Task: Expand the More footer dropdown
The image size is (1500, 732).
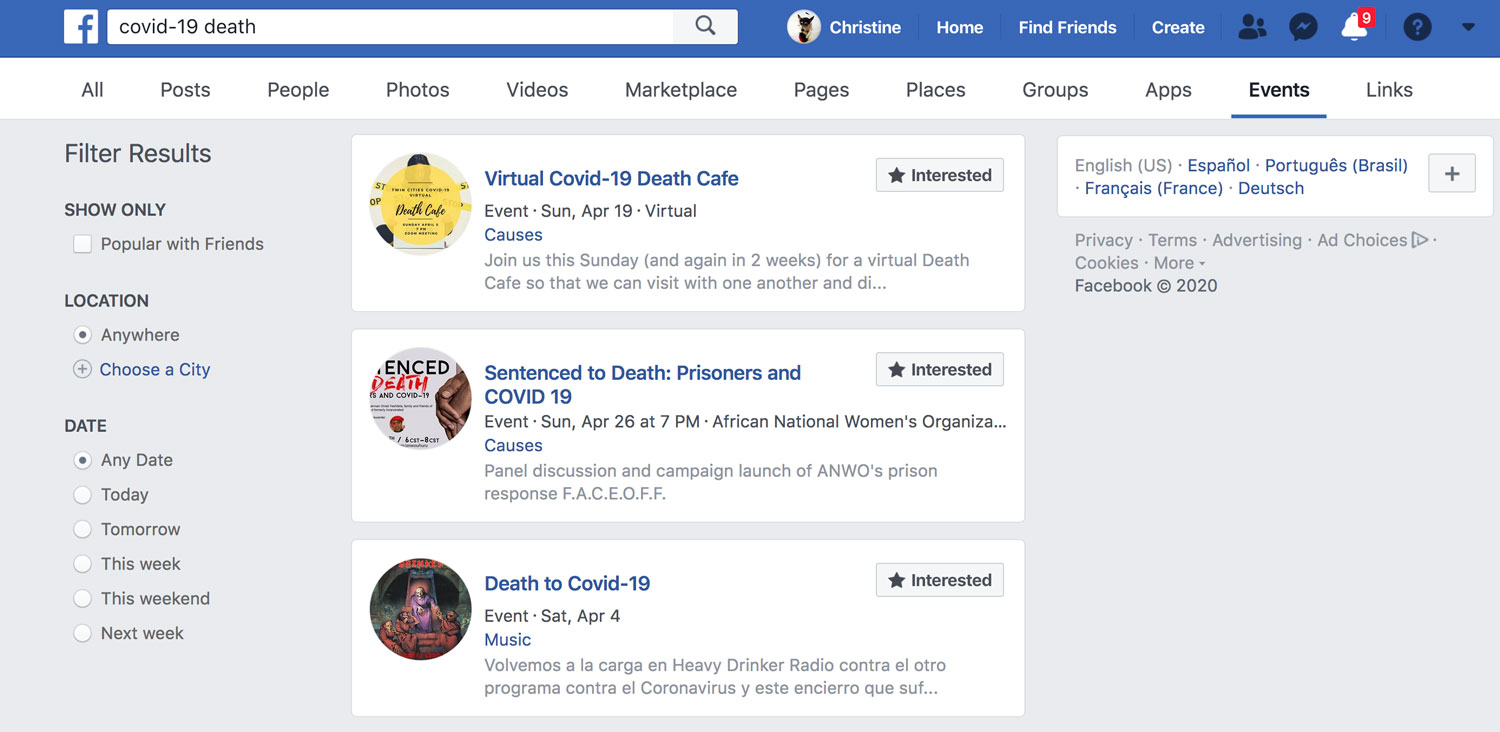Action: click(x=1179, y=263)
